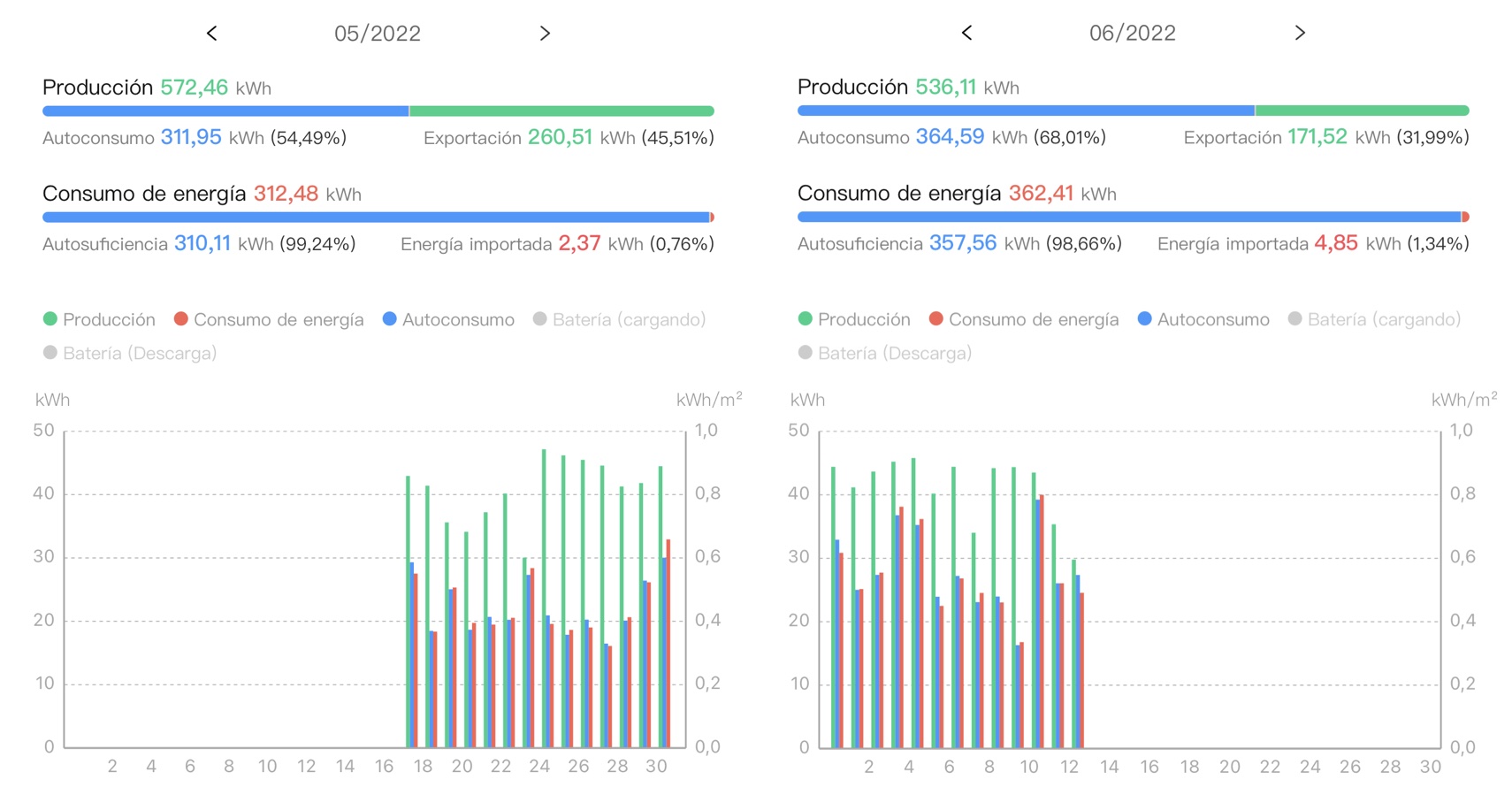Click previous month arrow beside 06/2022
Screen dimensions: 1512x787
(x=966, y=33)
